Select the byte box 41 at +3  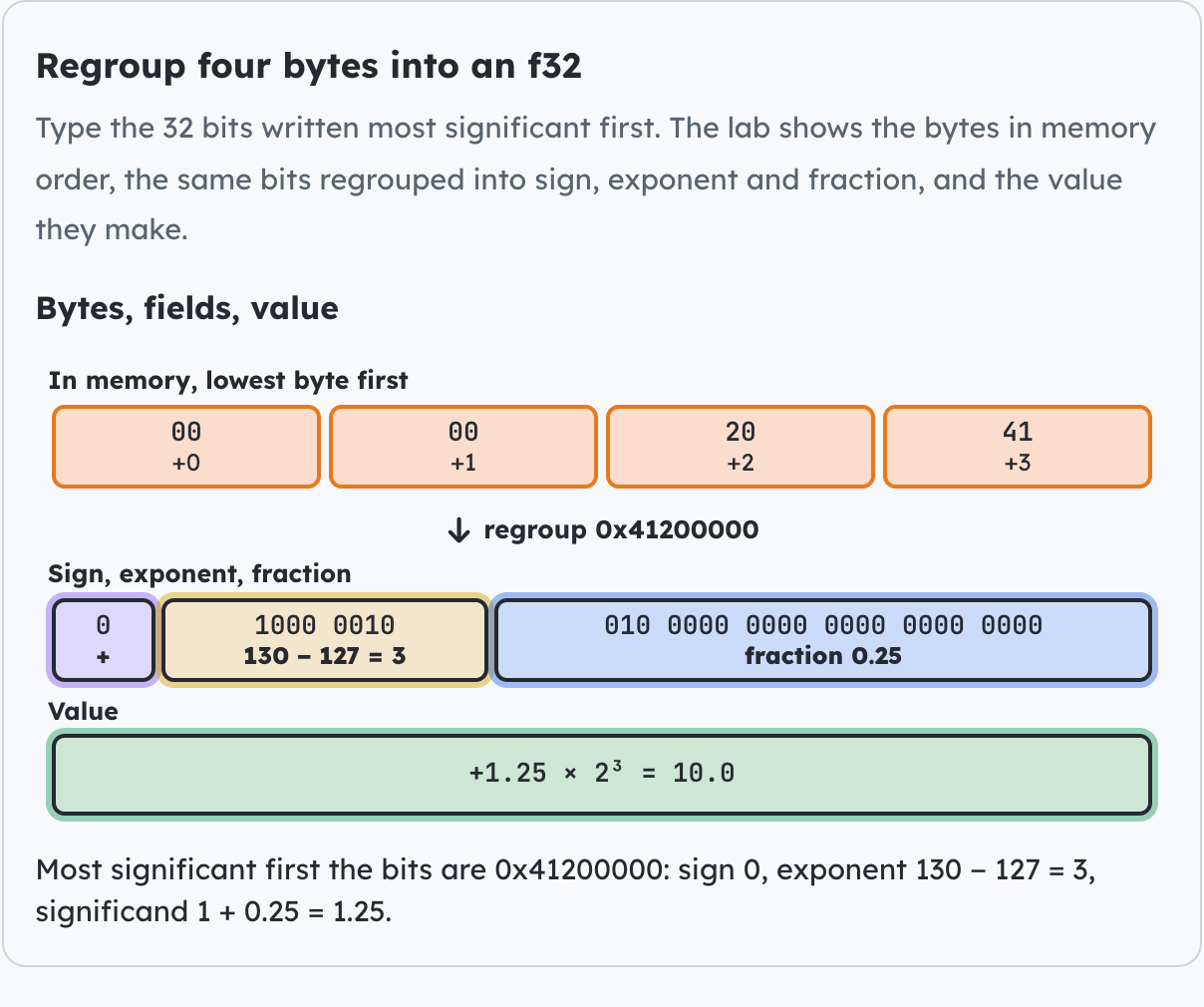point(1018,447)
